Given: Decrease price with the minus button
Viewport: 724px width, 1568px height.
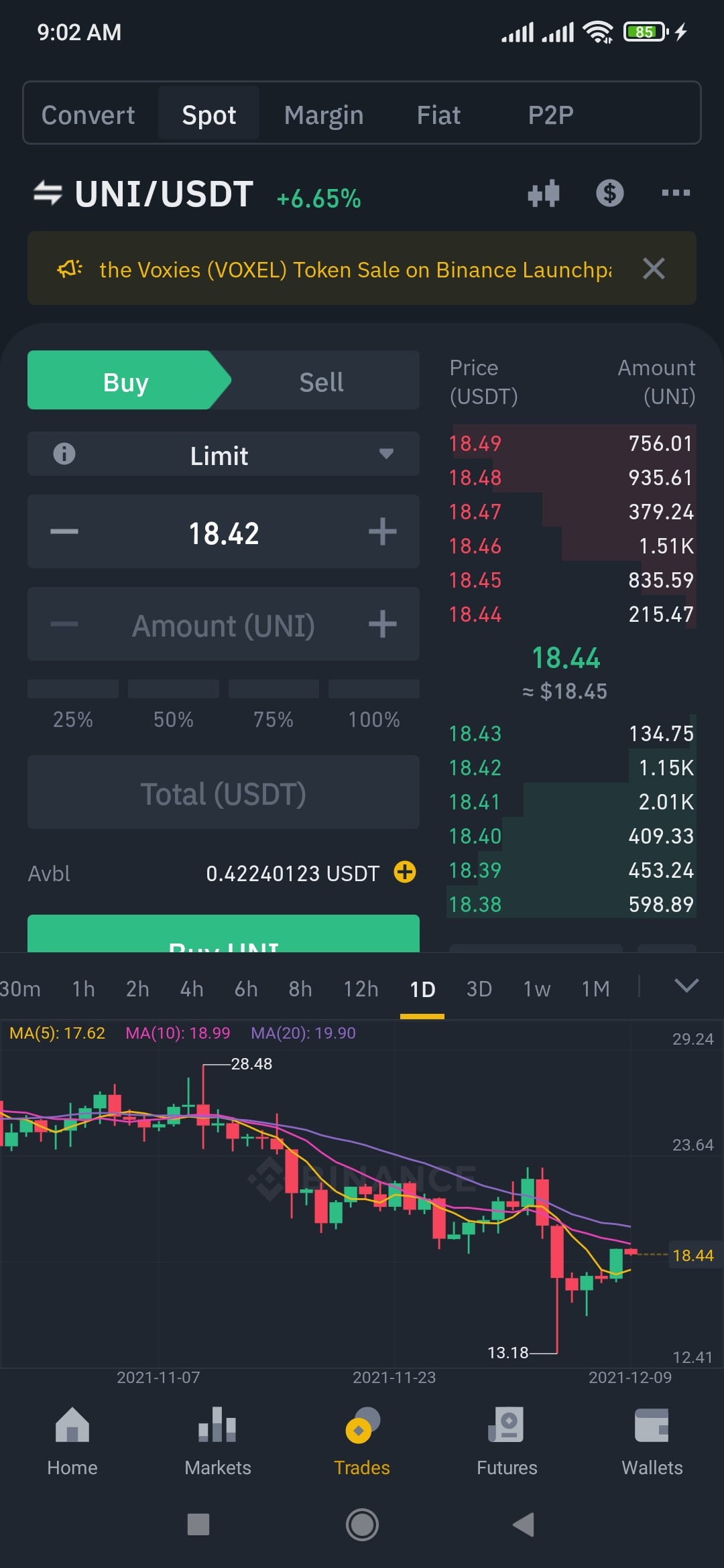Looking at the screenshot, I should [x=64, y=532].
